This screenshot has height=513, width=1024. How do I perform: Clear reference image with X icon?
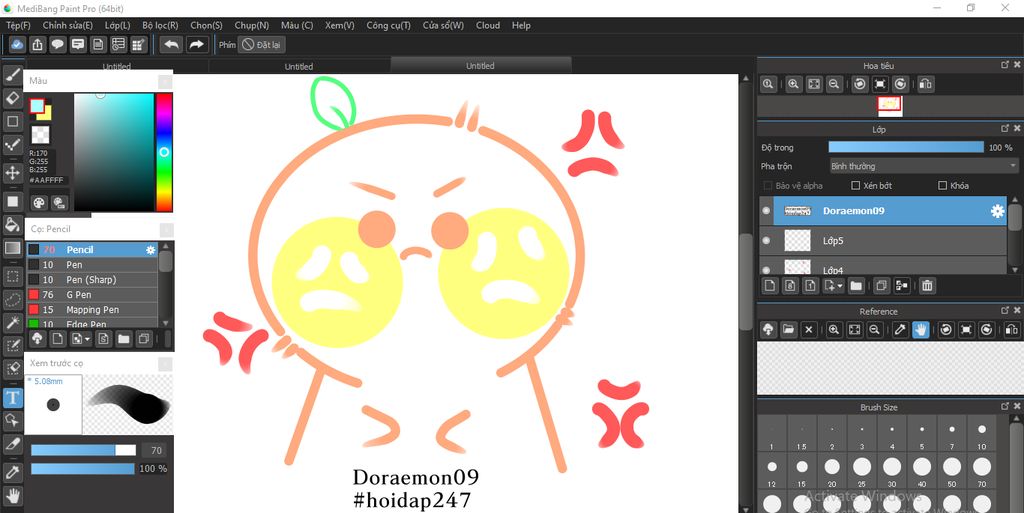click(x=808, y=330)
